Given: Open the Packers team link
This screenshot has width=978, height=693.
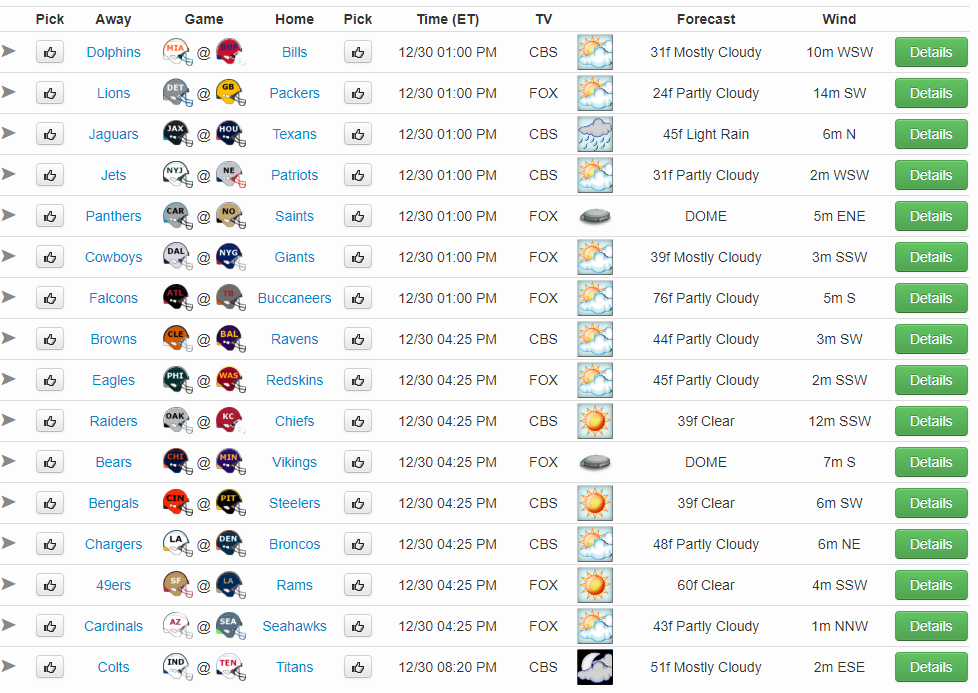Looking at the screenshot, I should pyautogui.click(x=294, y=94).
